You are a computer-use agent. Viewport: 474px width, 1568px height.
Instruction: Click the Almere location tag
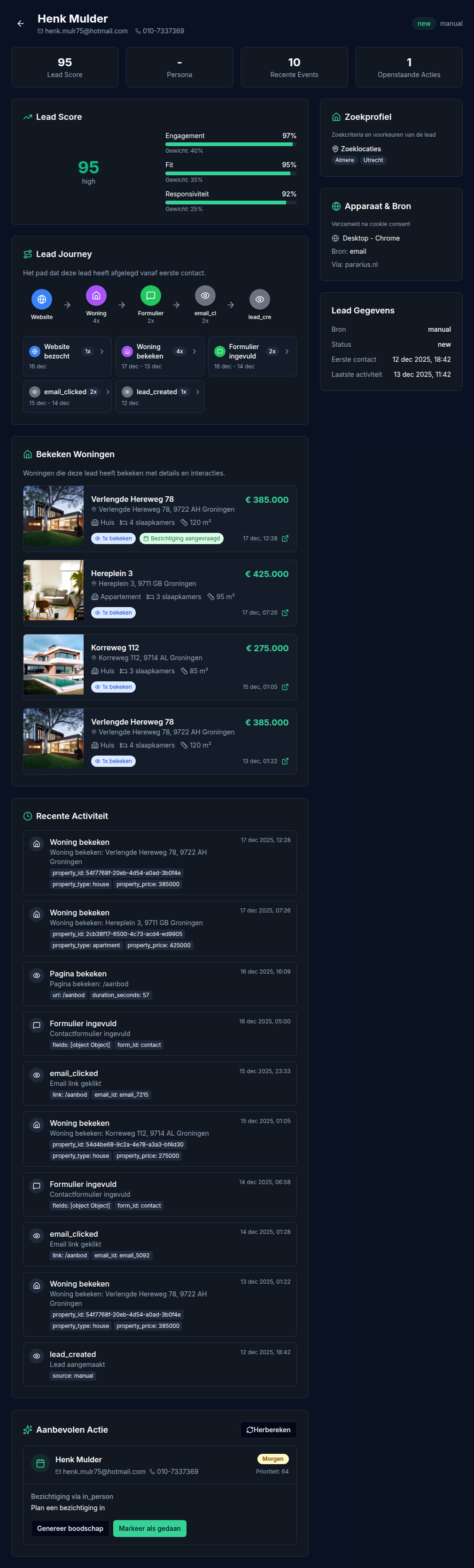coord(344,161)
